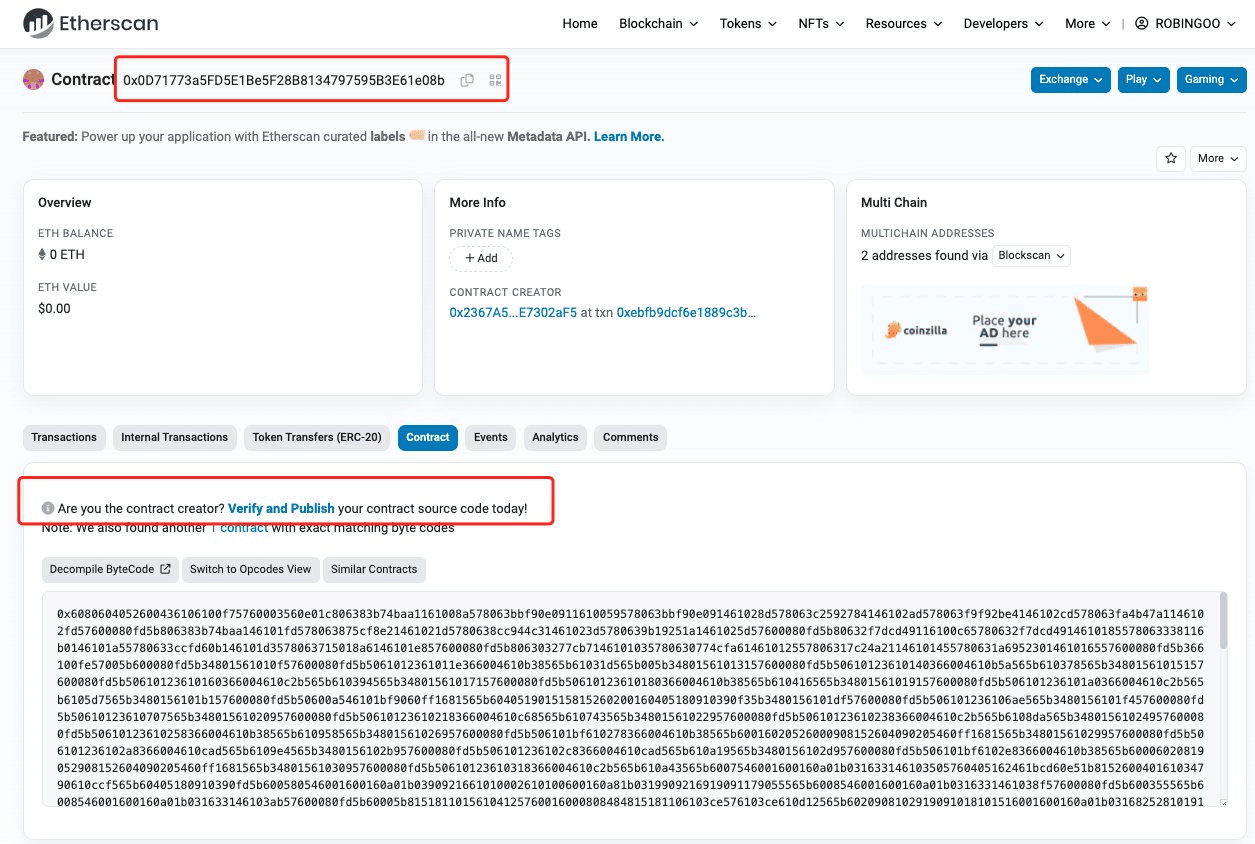Switch to the Internal Transactions tab
Image resolution: width=1255 pixels, height=844 pixels.
pos(175,437)
